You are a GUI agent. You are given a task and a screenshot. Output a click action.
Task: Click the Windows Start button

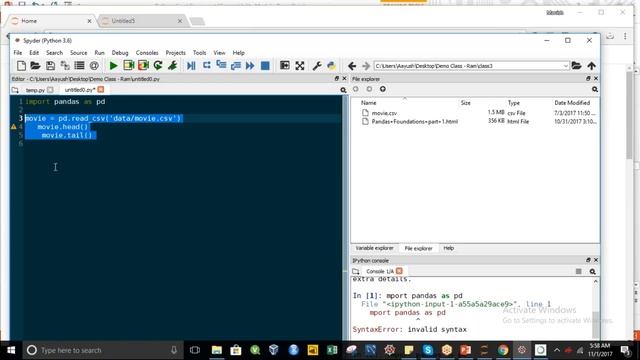click(11, 350)
